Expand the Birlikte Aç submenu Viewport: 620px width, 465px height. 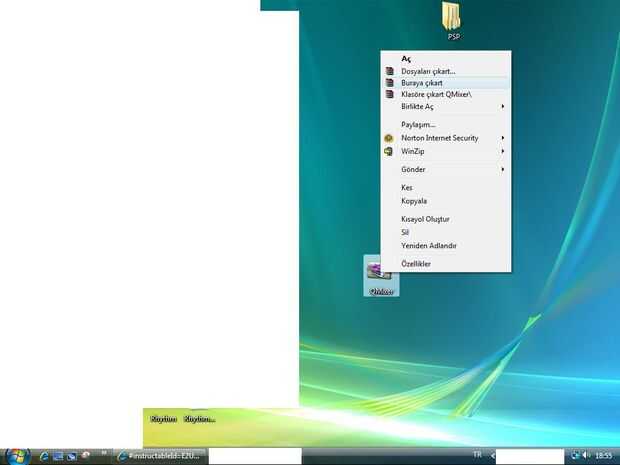point(446,106)
